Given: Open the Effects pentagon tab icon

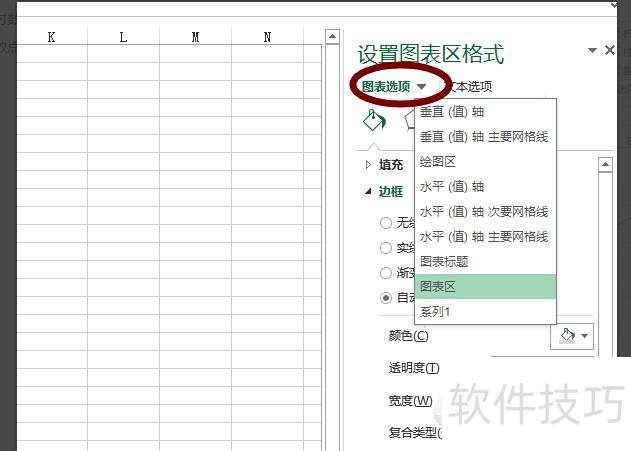Looking at the screenshot, I should tap(410, 121).
